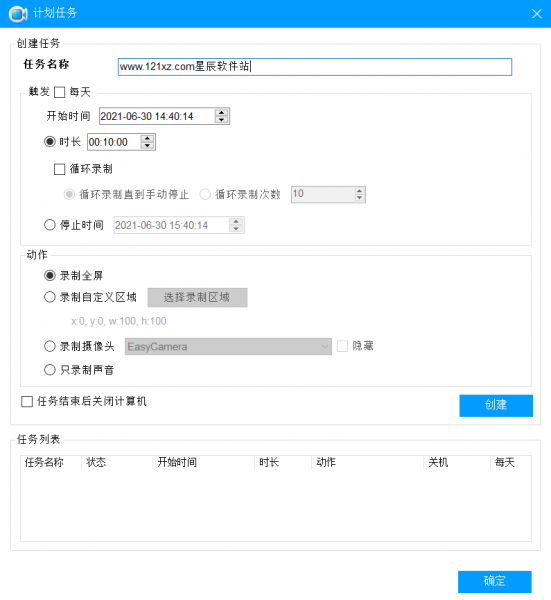Screen dimensions: 551x600
Task: Click the blue 创建 button
Action: click(496, 406)
